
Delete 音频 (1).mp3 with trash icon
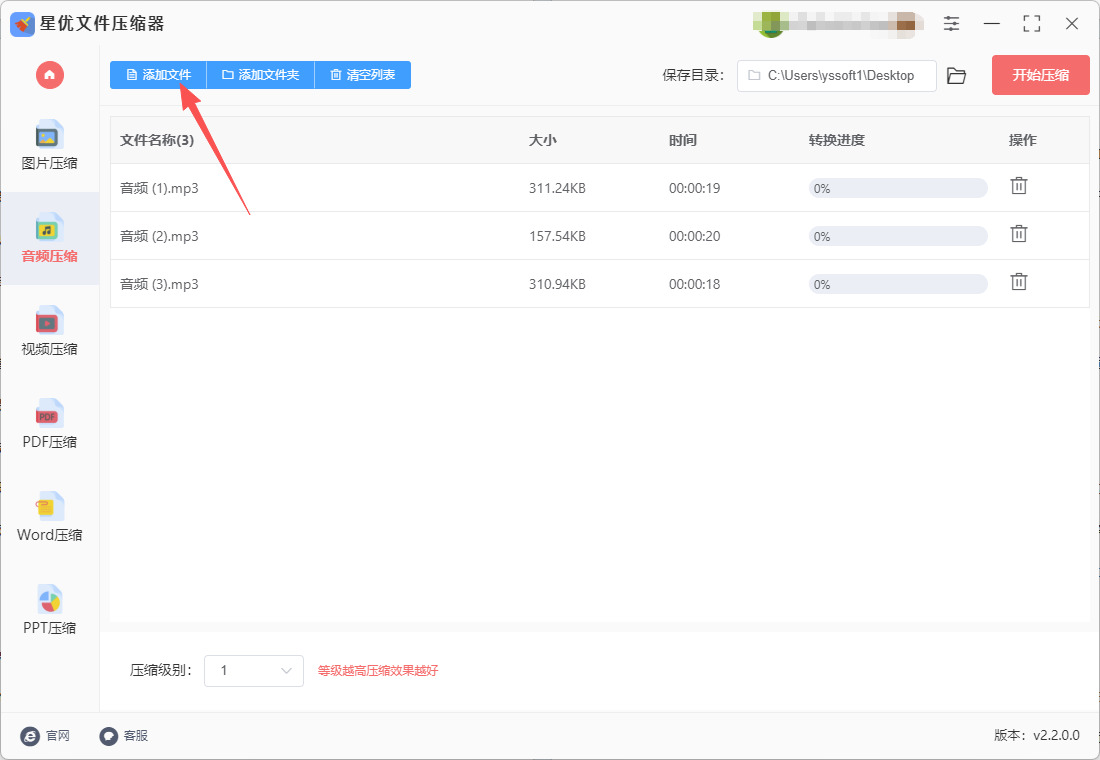[1019, 186]
